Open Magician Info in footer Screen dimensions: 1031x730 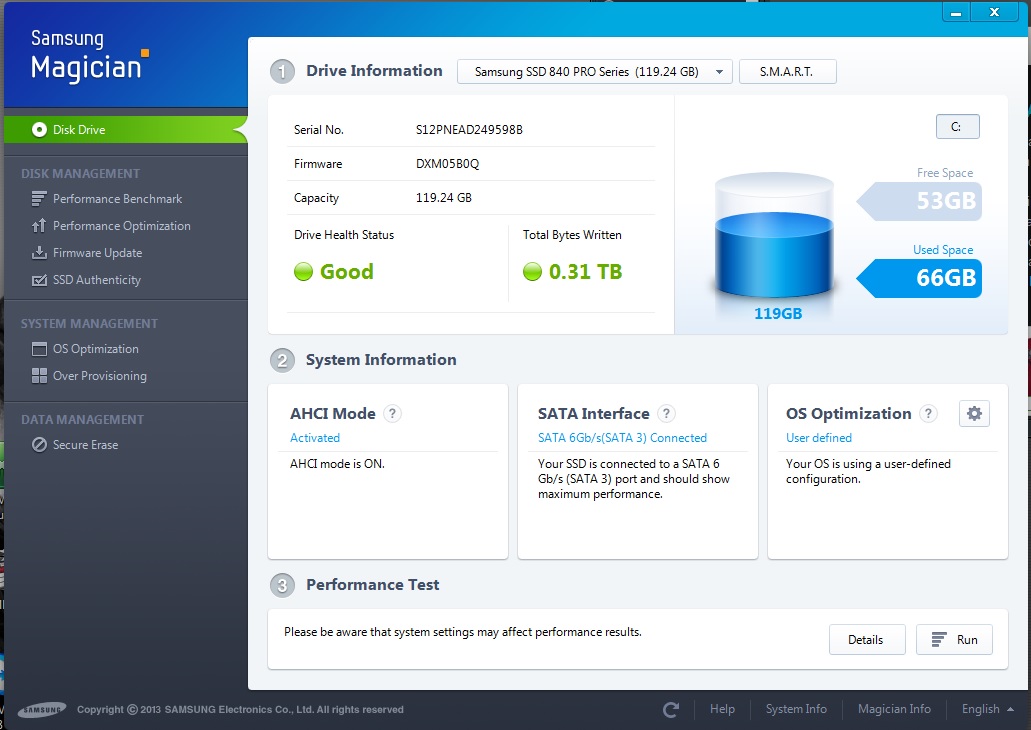click(x=894, y=709)
